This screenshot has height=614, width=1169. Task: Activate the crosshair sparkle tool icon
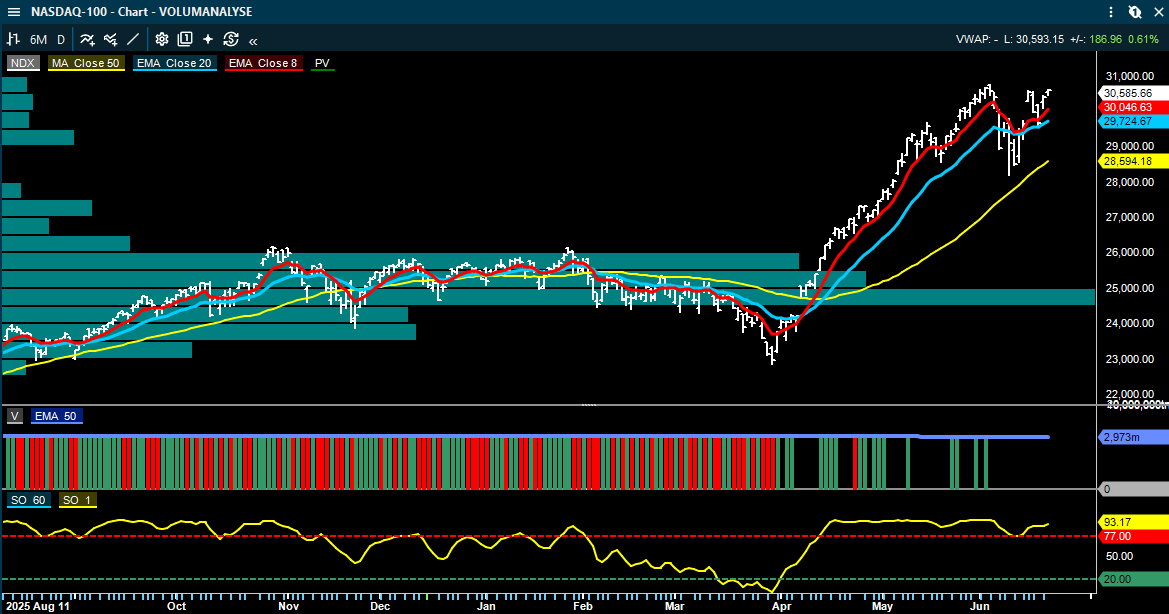208,39
